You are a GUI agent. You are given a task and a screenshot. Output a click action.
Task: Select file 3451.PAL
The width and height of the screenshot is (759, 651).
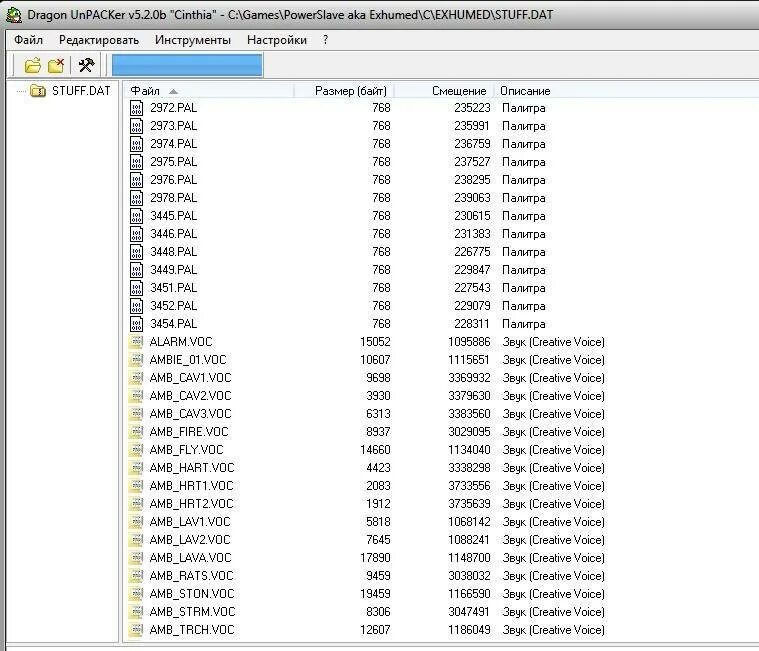pos(173,288)
